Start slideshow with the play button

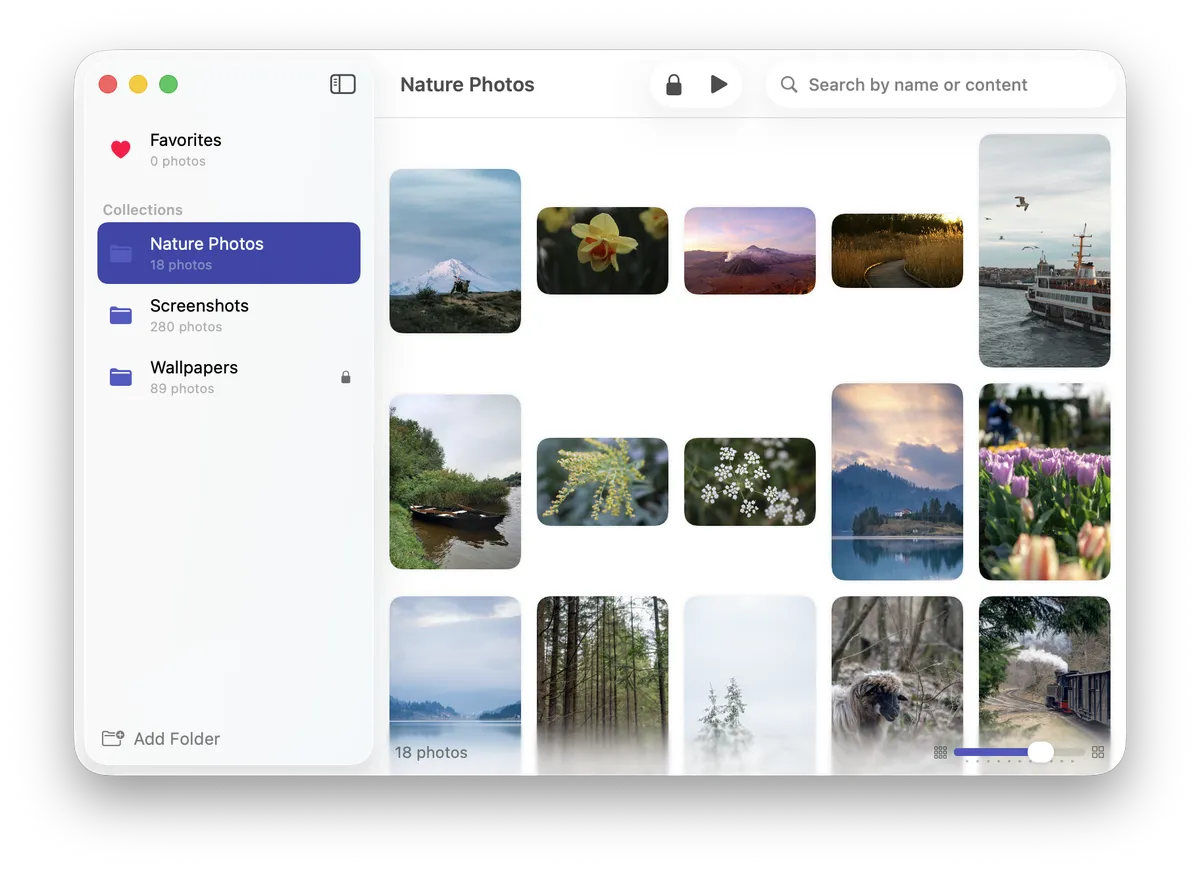pos(718,85)
